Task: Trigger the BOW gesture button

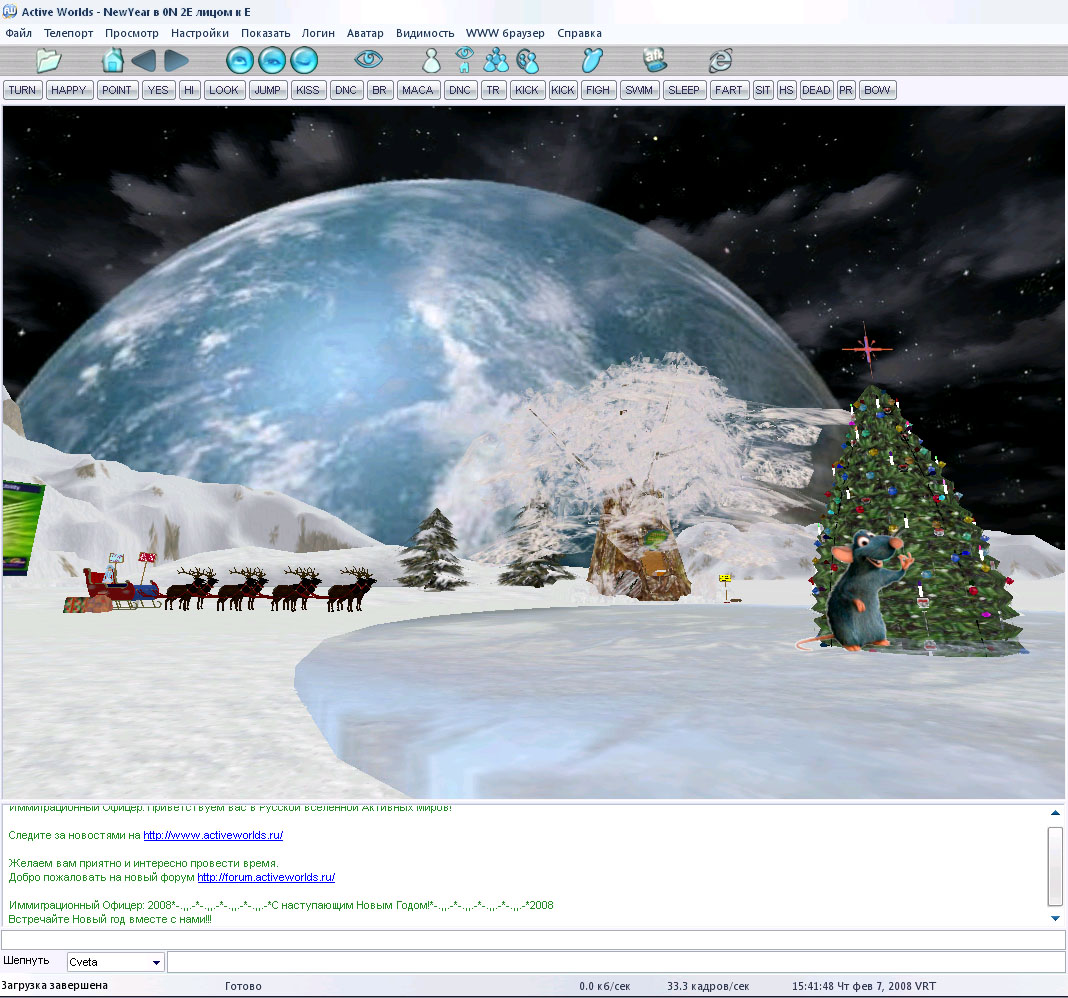Action: pos(878,90)
